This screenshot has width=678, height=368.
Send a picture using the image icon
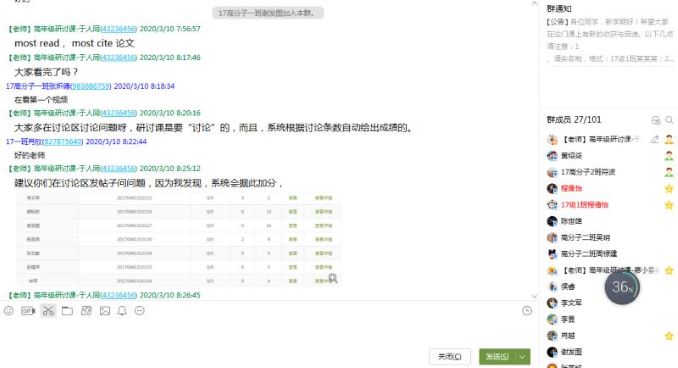(x=105, y=310)
